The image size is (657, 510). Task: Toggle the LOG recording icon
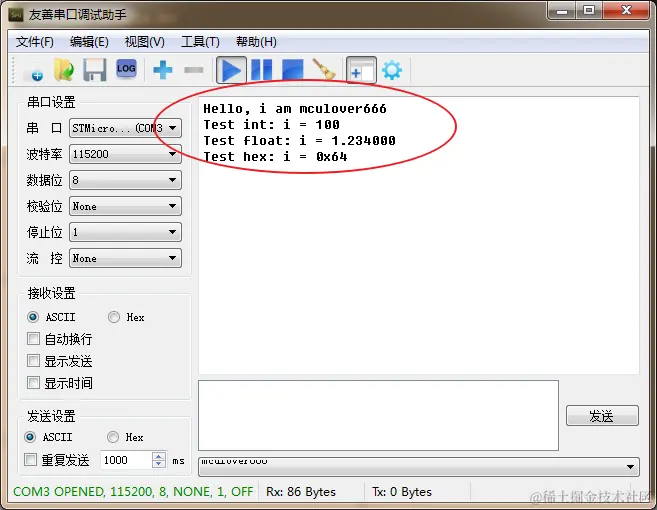(126, 68)
